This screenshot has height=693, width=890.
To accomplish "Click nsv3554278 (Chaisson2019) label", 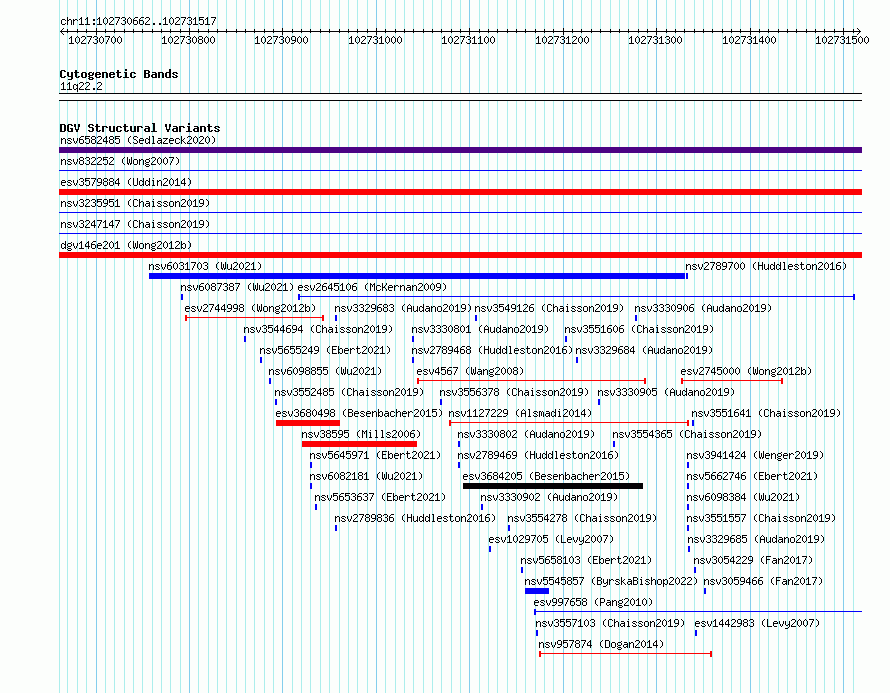I will 582,518.
